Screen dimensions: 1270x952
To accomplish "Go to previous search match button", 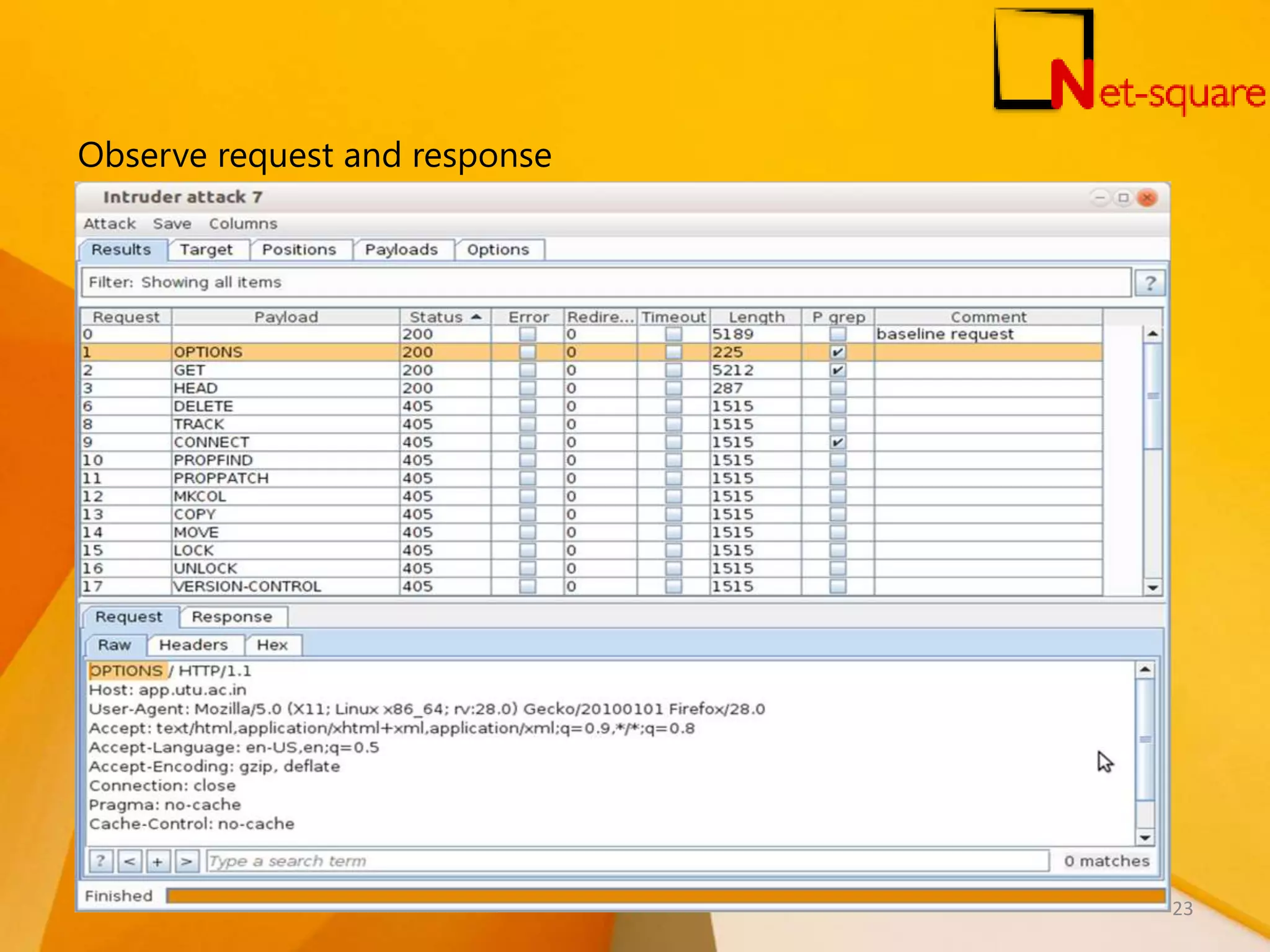I will click(x=130, y=861).
